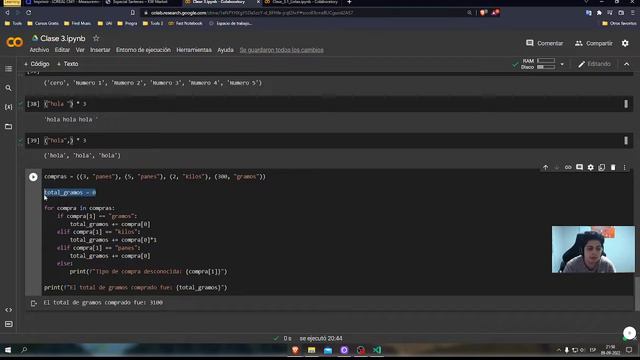Reload the browser page
Screen dimensions: 640x360
[29, 13]
